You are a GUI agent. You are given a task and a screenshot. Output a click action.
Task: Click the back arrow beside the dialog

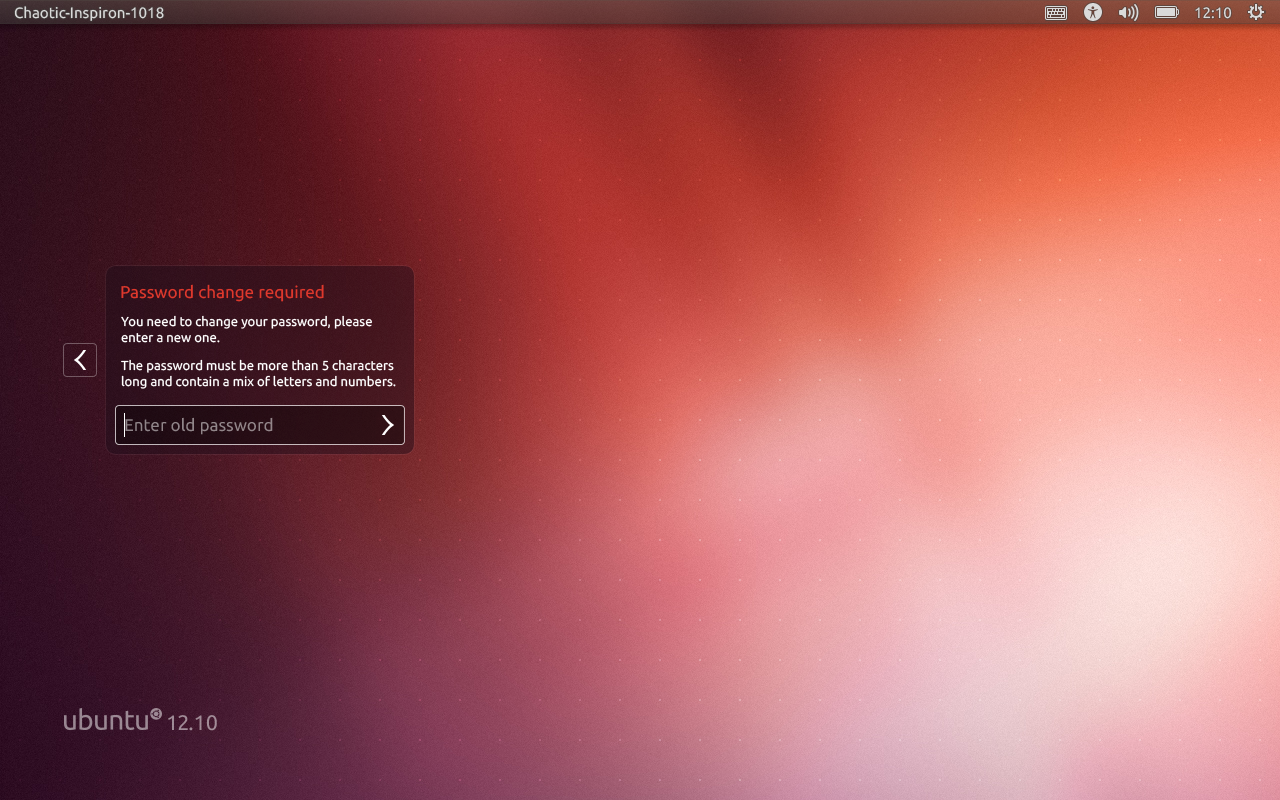80,360
